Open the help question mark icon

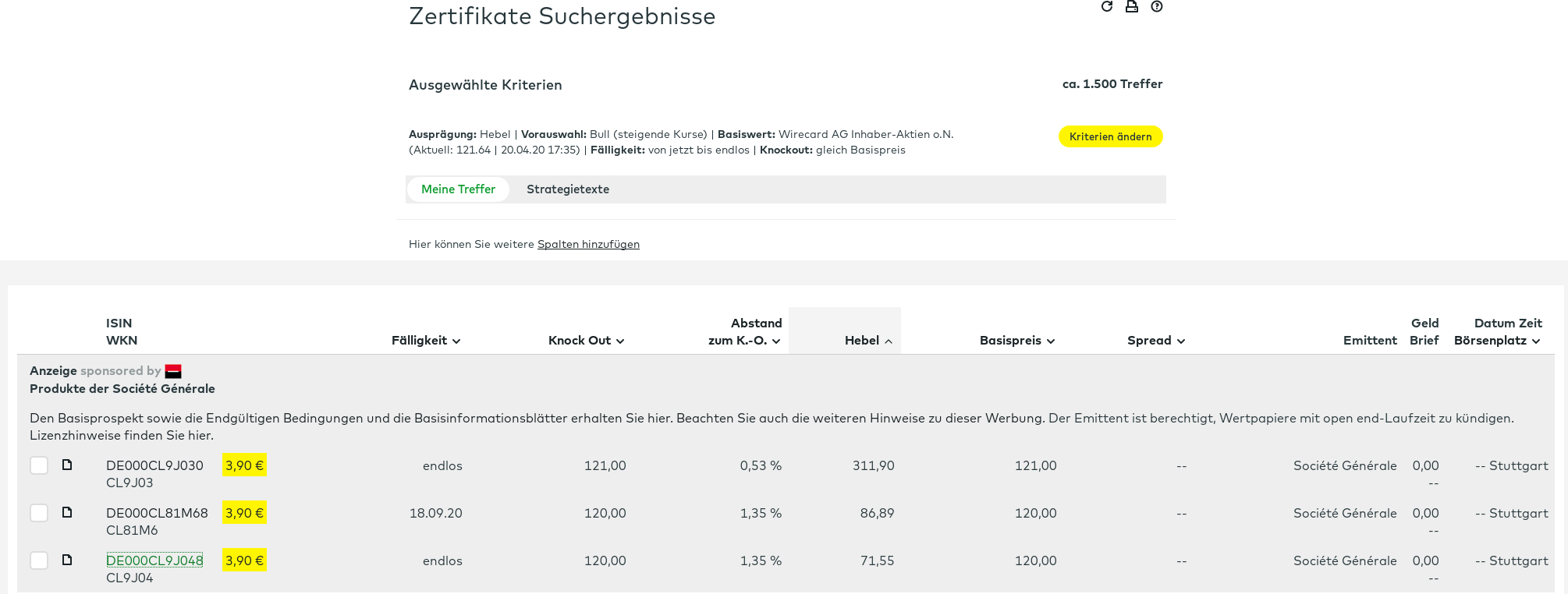point(1157,6)
